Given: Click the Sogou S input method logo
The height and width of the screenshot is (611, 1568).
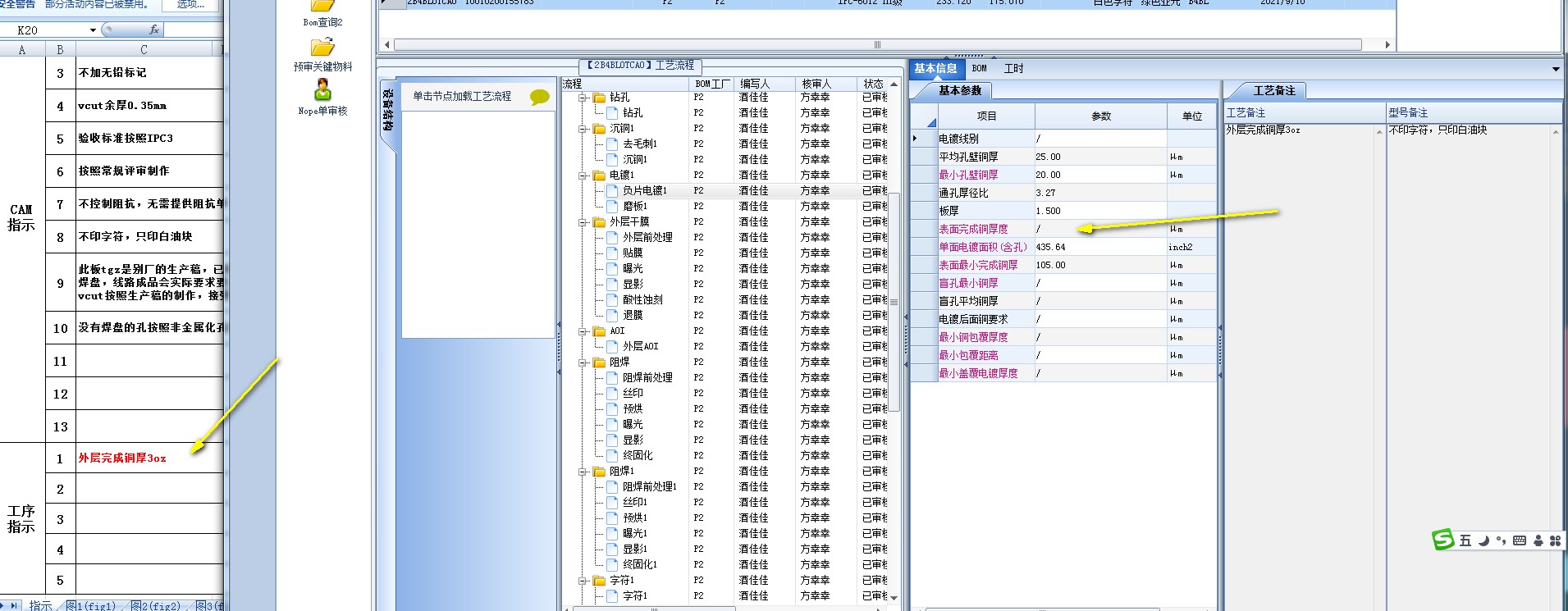Looking at the screenshot, I should click(x=1443, y=540).
